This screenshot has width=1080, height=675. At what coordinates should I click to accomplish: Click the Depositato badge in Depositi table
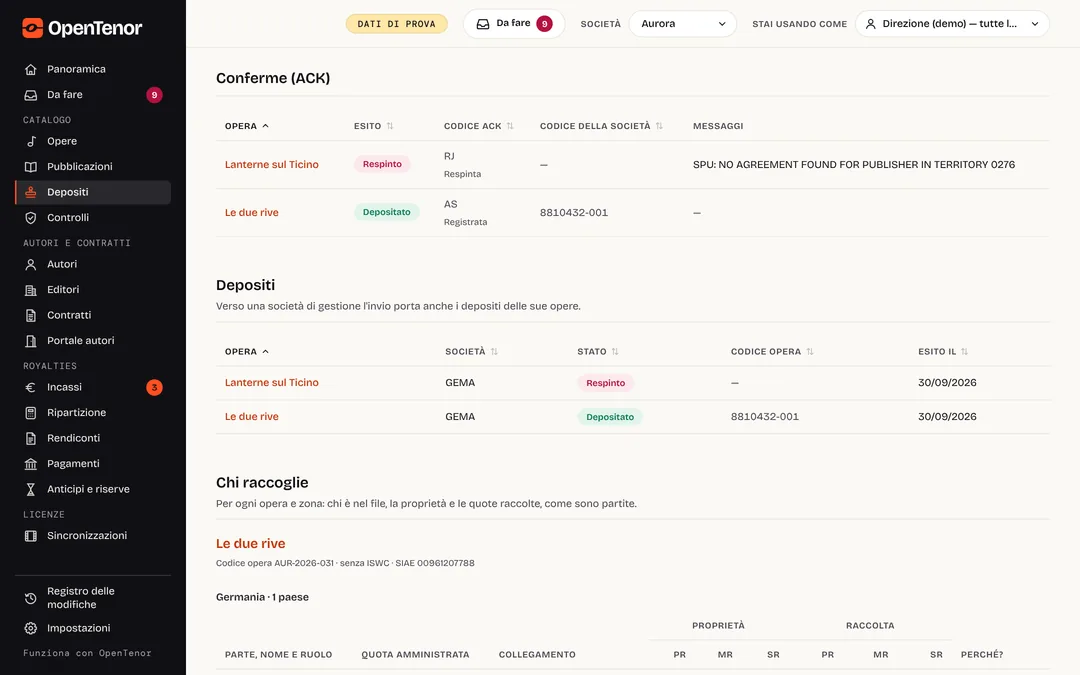(x=610, y=417)
